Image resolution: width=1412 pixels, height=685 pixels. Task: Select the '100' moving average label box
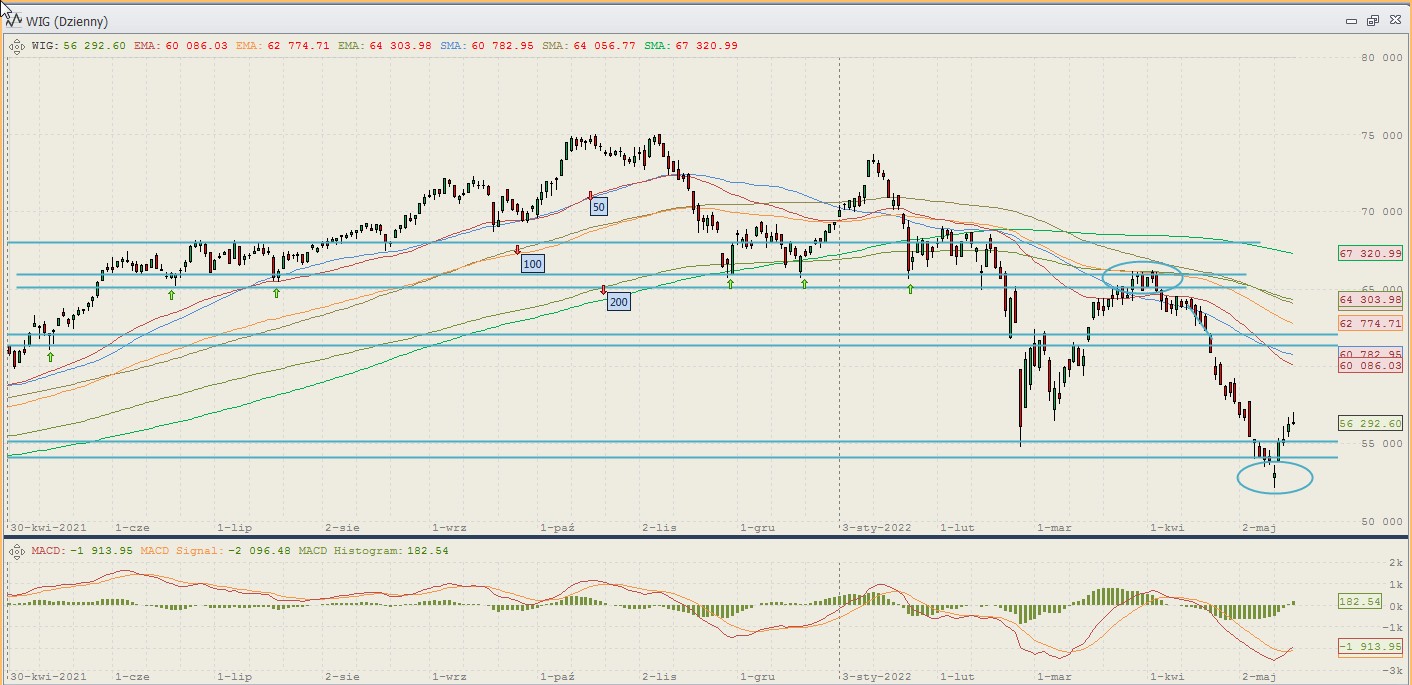coord(532,264)
